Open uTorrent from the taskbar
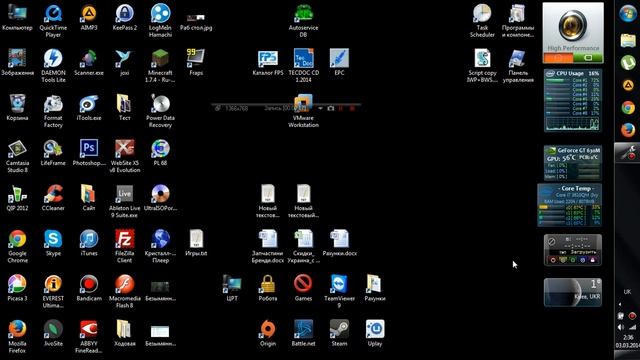640x360 pixels. [x=628, y=62]
